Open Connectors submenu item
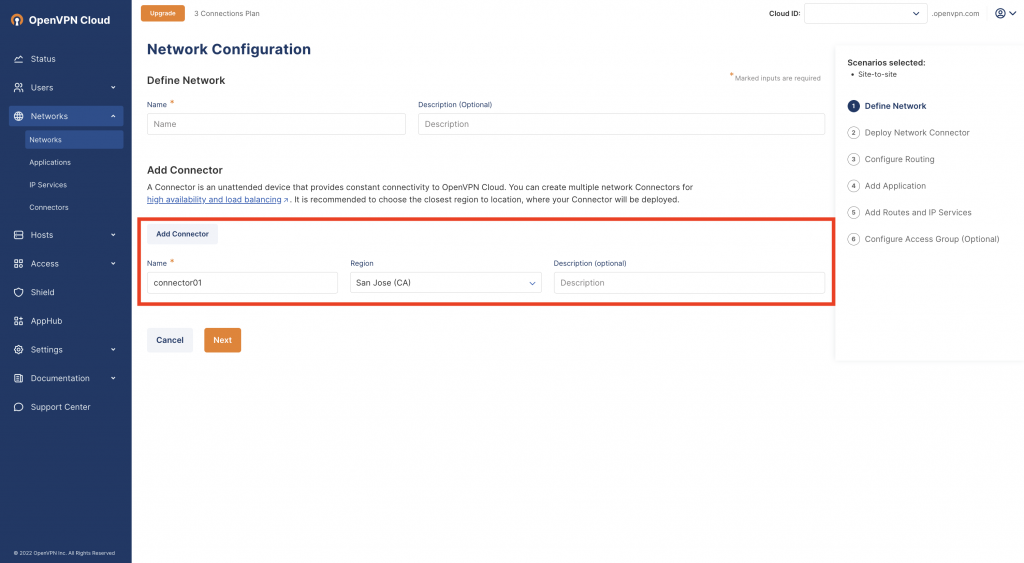The image size is (1024, 563). coord(49,208)
